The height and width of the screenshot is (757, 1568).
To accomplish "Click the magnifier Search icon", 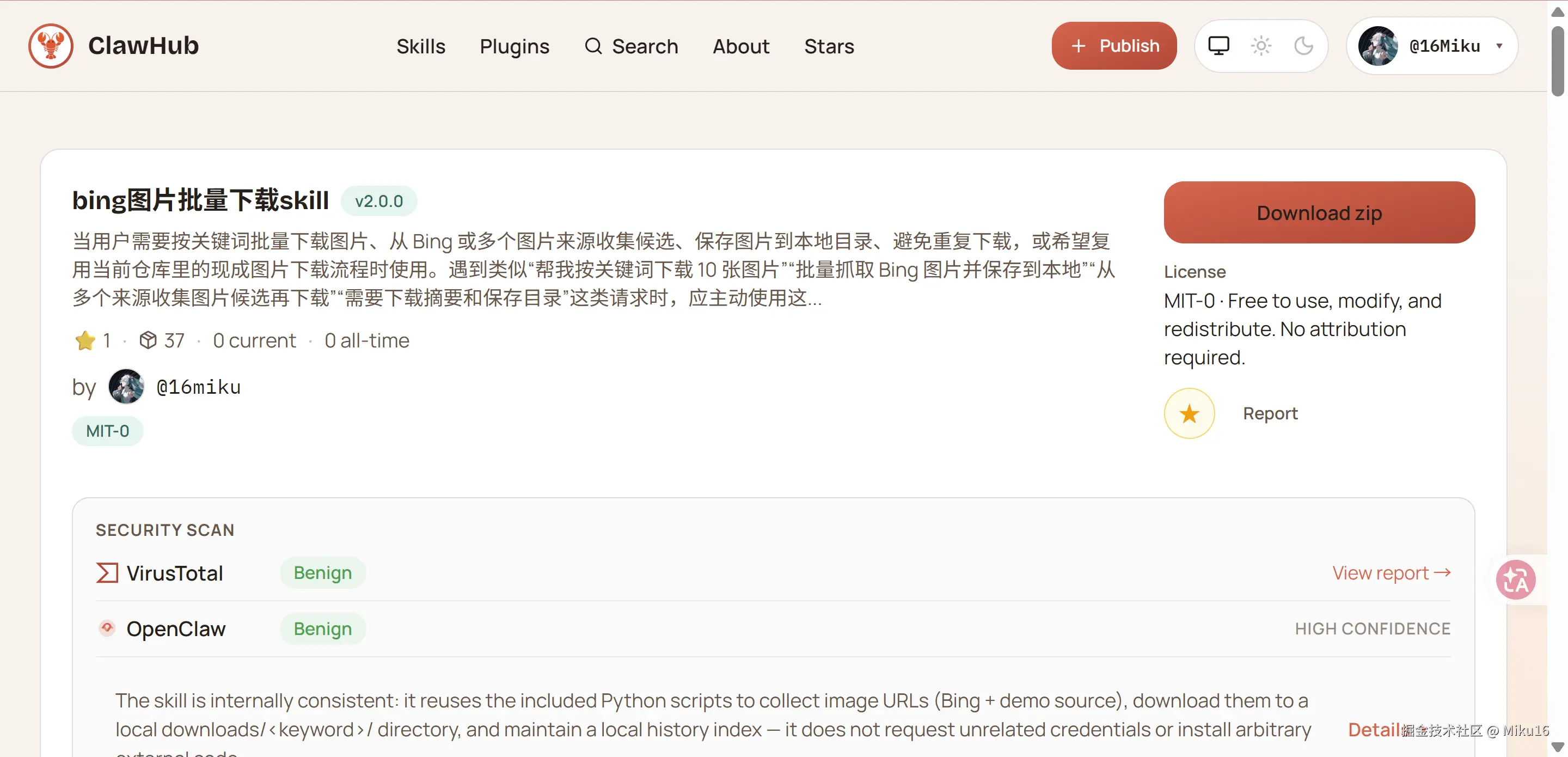I will 593,46.
